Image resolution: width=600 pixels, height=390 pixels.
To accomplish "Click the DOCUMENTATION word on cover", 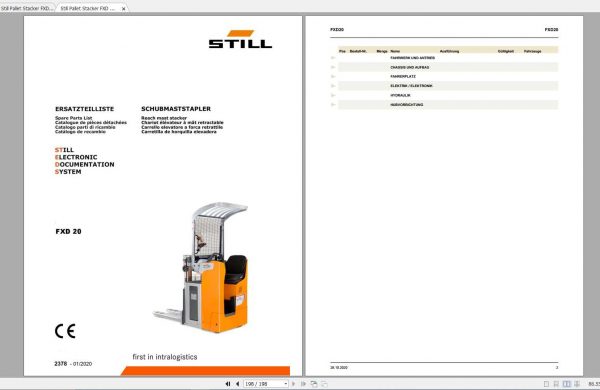I will point(85,165).
